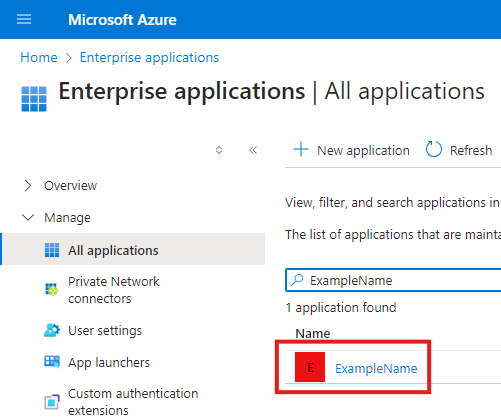
Task: Click New application button label
Action: (x=363, y=150)
